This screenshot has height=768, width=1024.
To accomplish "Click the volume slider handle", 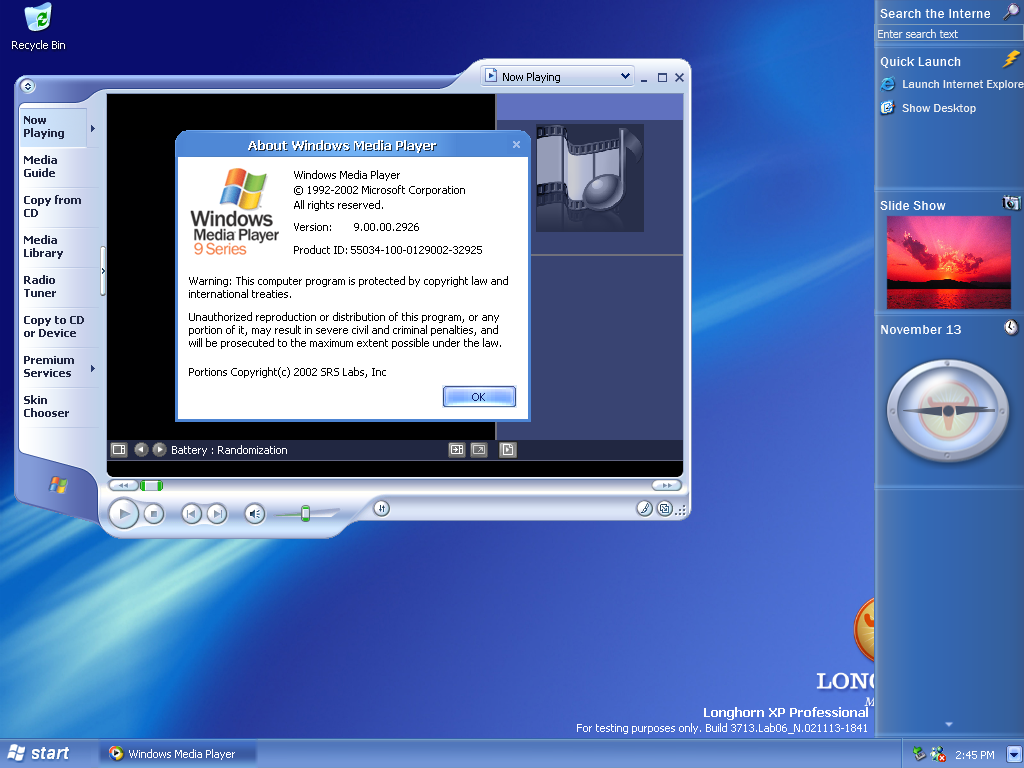I will tap(305, 513).
